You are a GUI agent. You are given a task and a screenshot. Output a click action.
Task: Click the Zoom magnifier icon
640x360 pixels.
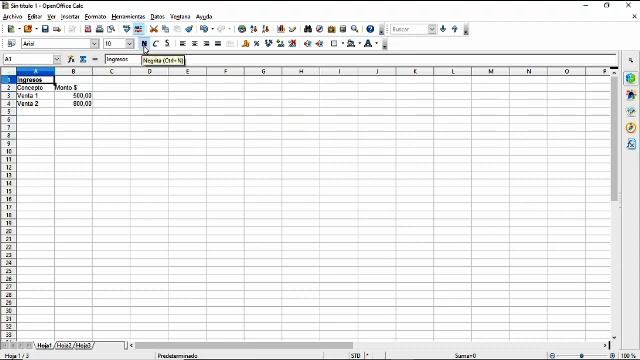click(355, 29)
